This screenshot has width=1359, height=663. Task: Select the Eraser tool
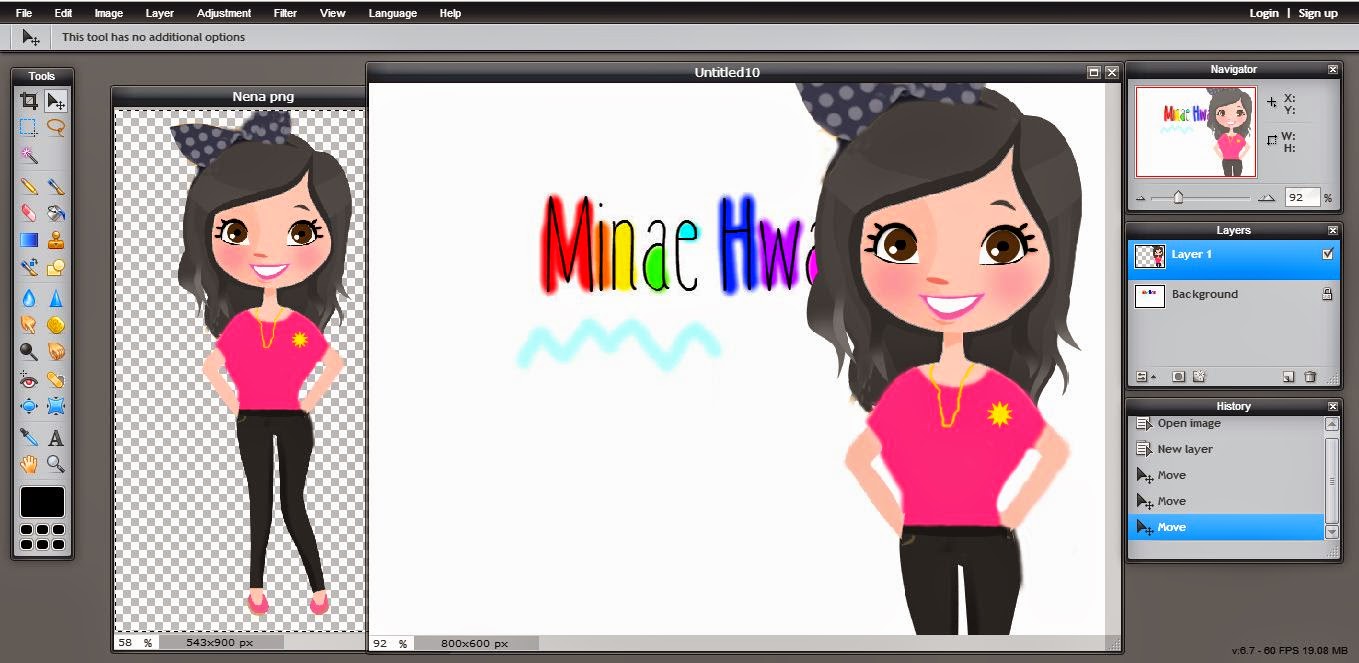click(x=29, y=213)
